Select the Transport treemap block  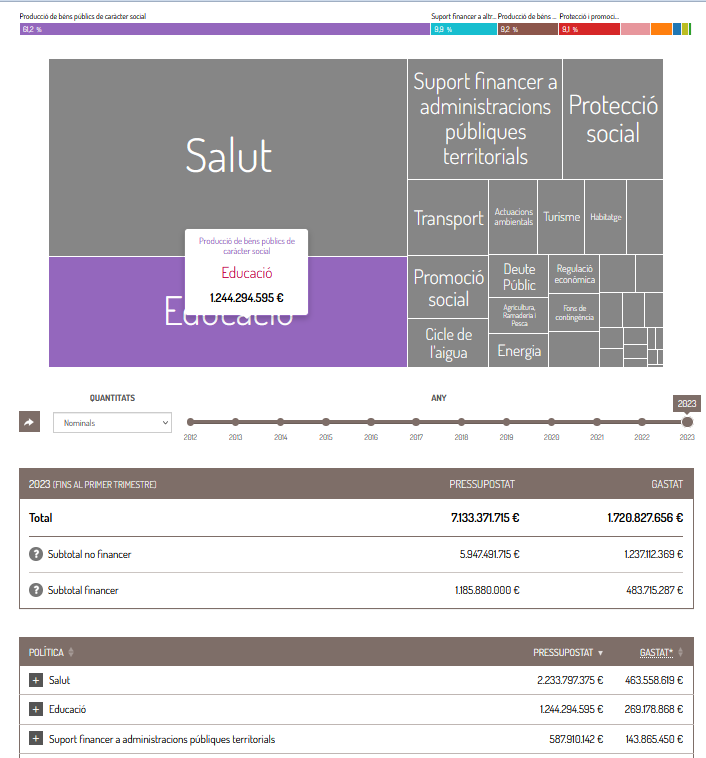coord(448,218)
